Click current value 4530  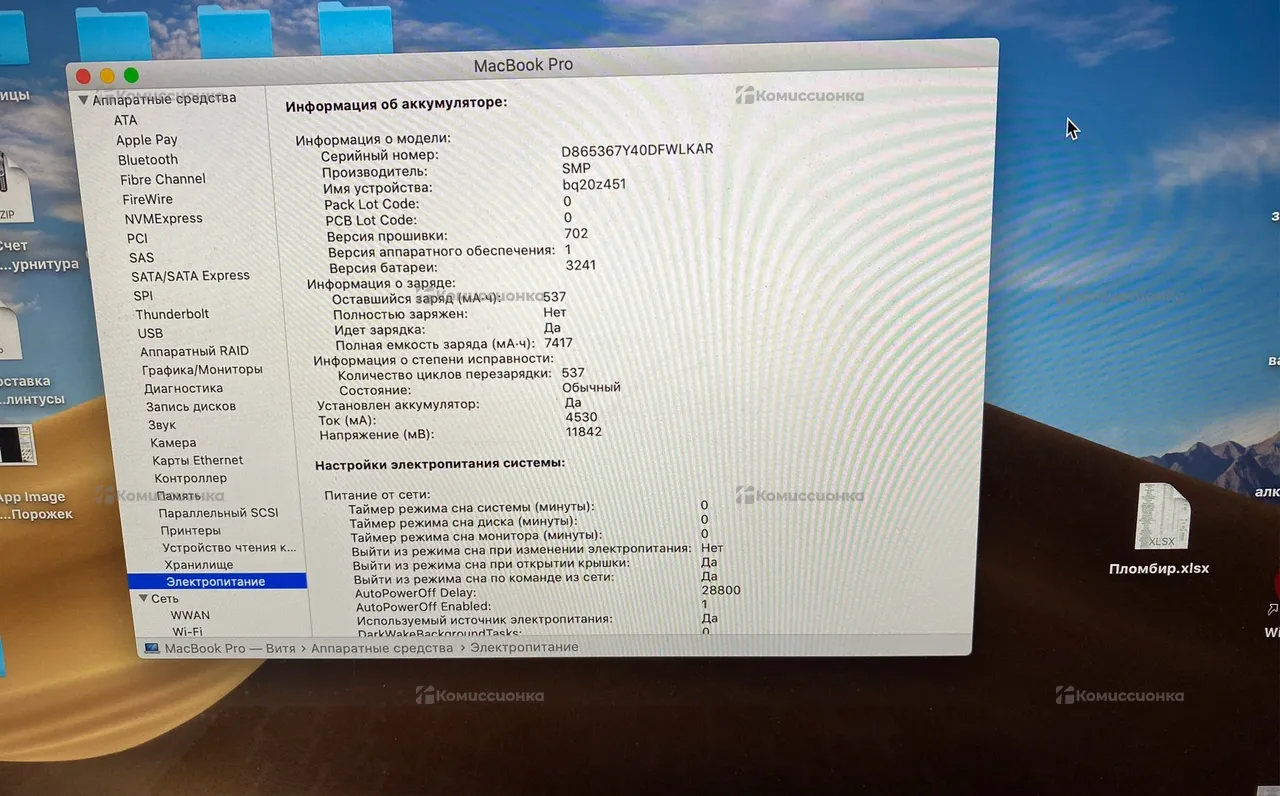tap(581, 417)
